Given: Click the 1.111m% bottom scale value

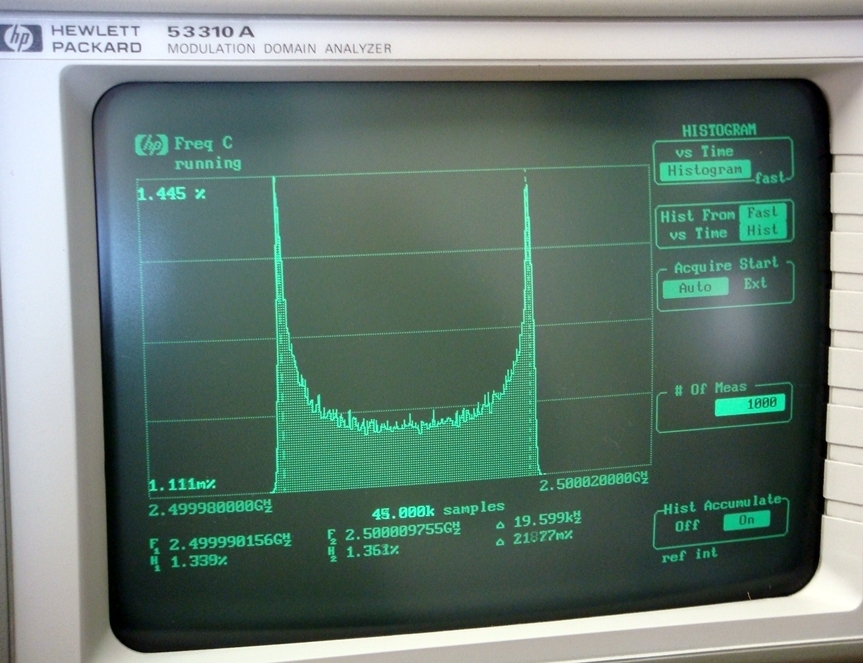Looking at the screenshot, I should (182, 485).
